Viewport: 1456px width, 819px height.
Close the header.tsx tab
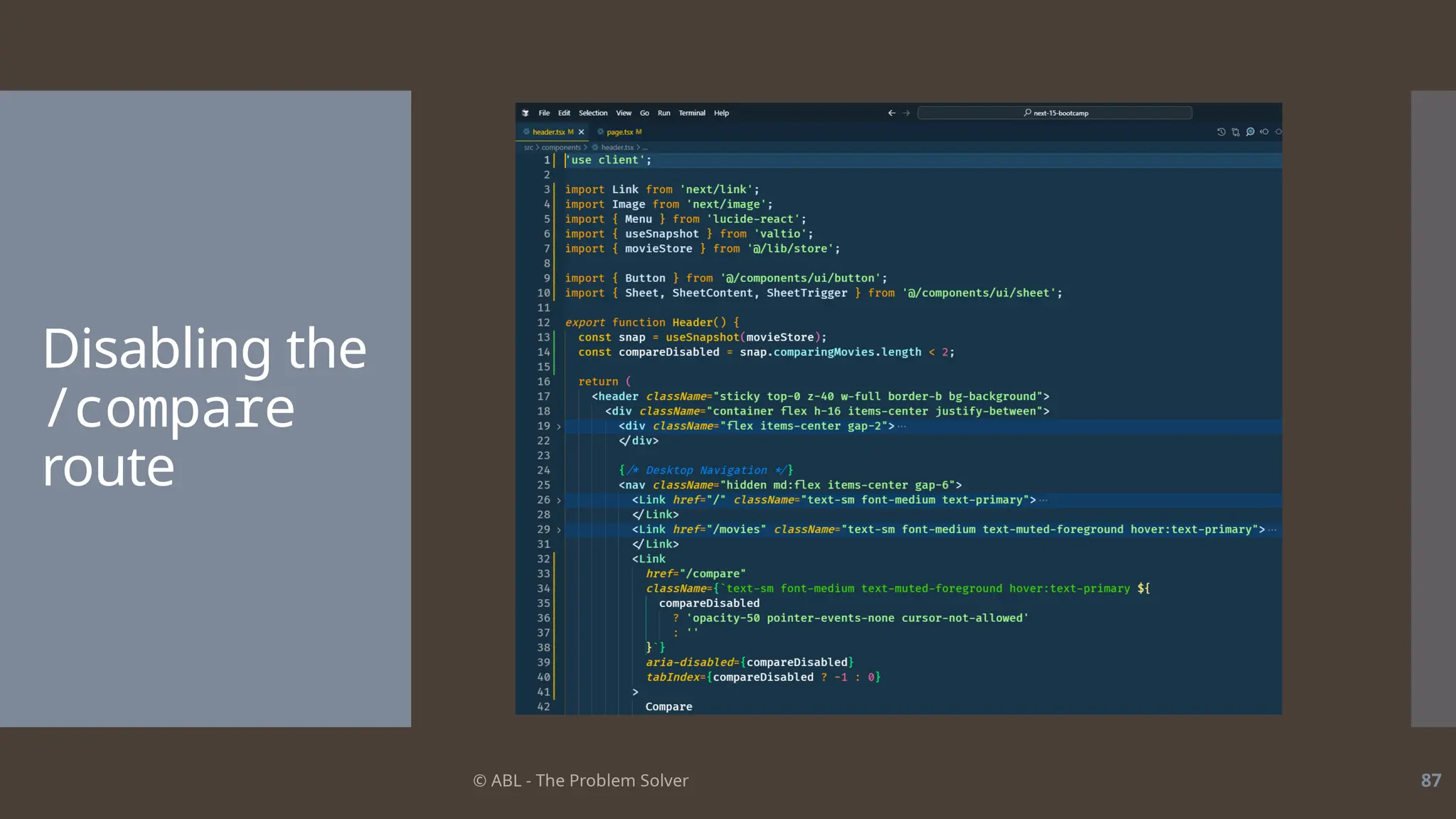pos(581,132)
